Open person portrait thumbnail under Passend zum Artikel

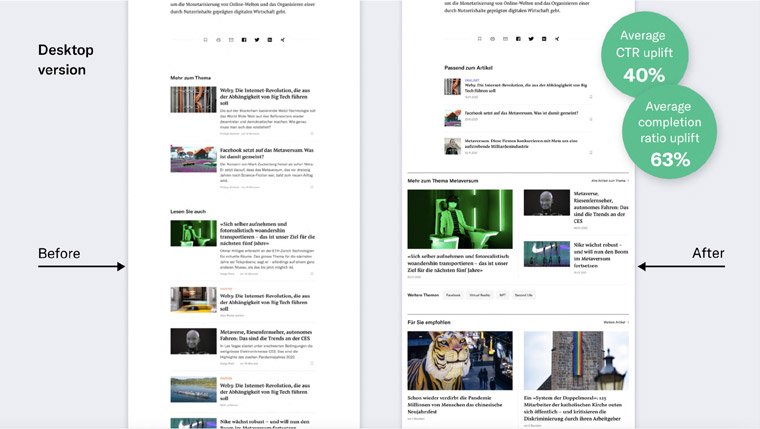[x=452, y=146]
